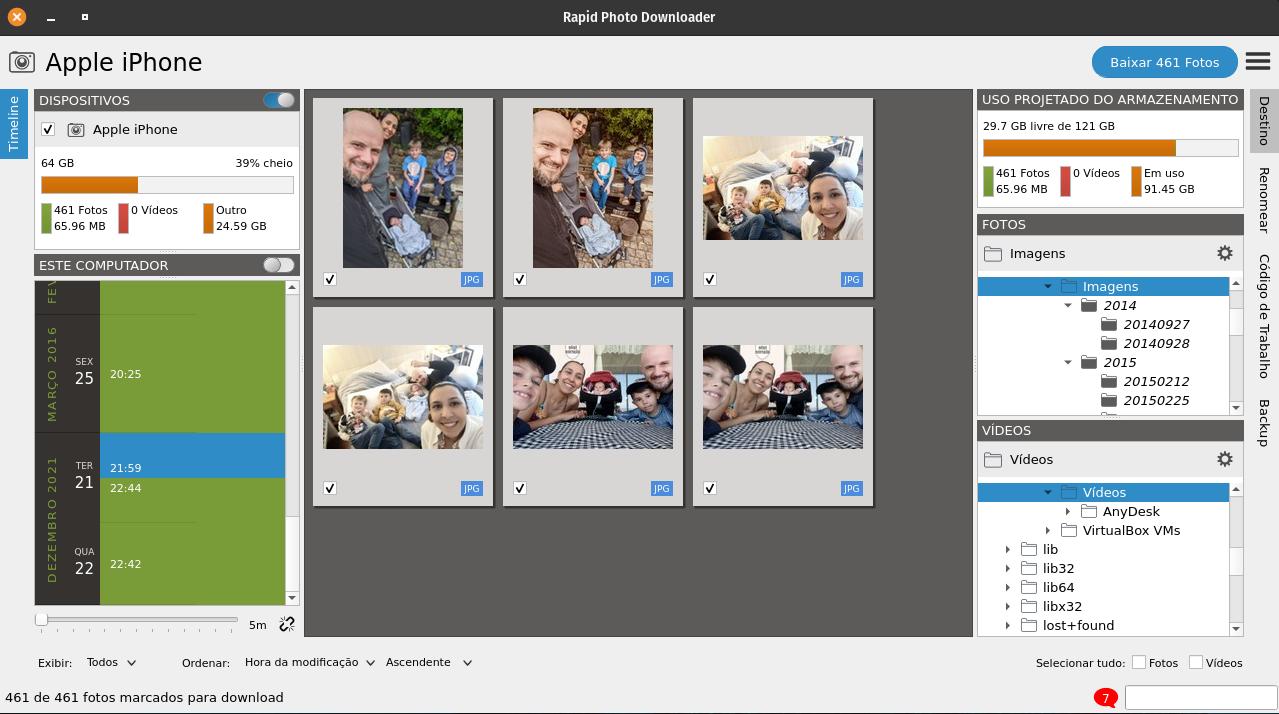Open Vídeos destination settings gear
Image resolution: width=1279 pixels, height=714 pixels.
[x=1224, y=459]
